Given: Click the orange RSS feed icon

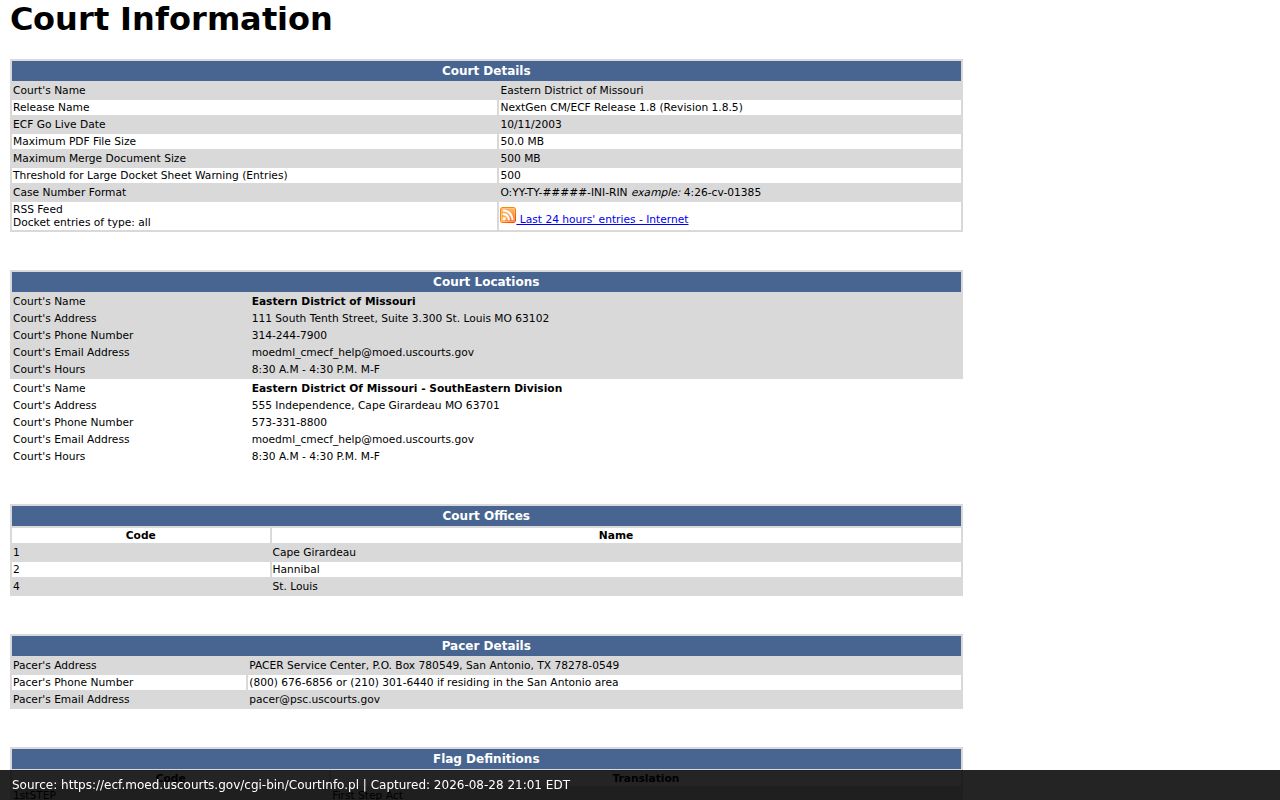Looking at the screenshot, I should (x=508, y=215).
